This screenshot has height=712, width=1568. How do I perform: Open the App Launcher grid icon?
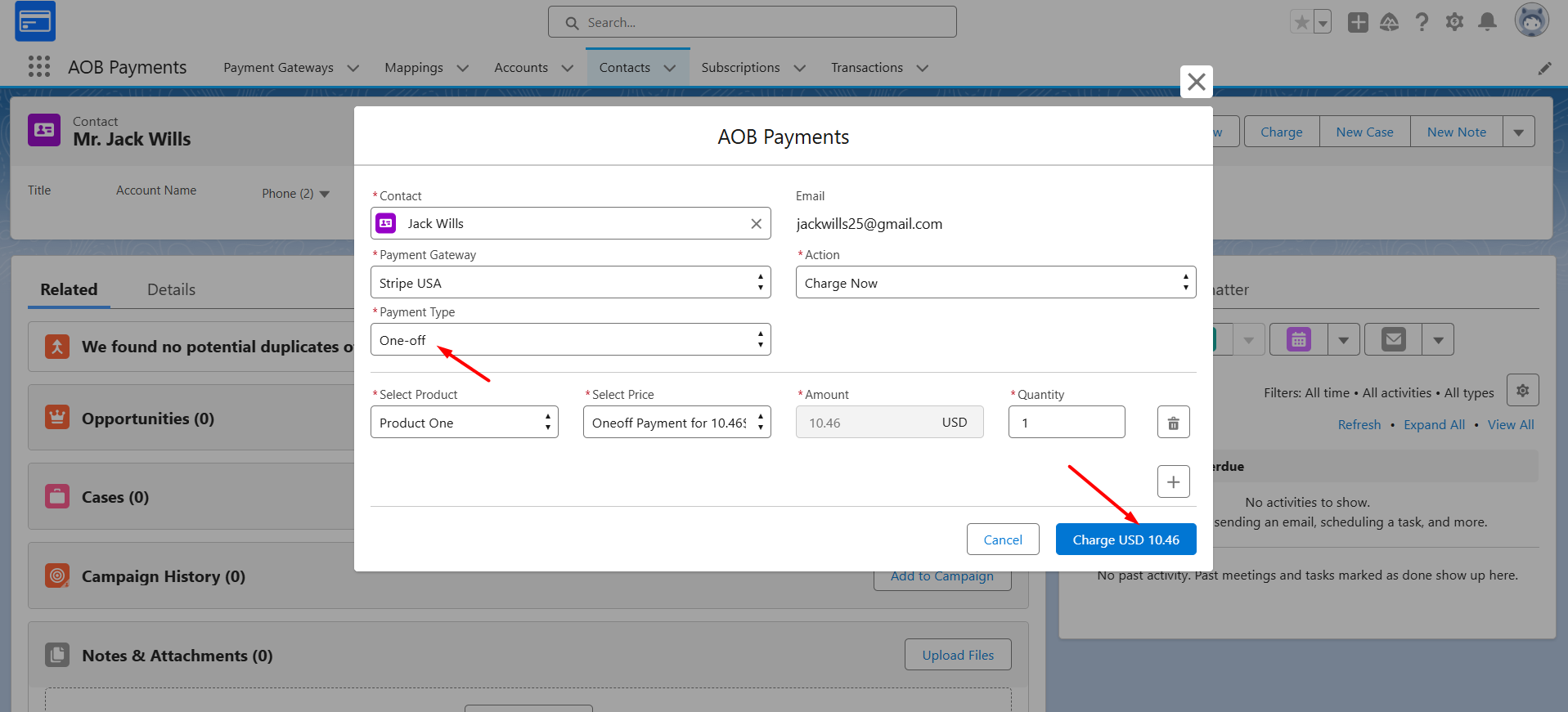click(x=39, y=66)
